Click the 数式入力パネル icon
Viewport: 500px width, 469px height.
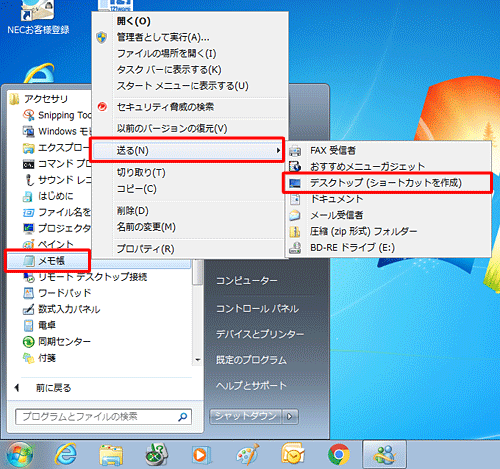[29, 309]
